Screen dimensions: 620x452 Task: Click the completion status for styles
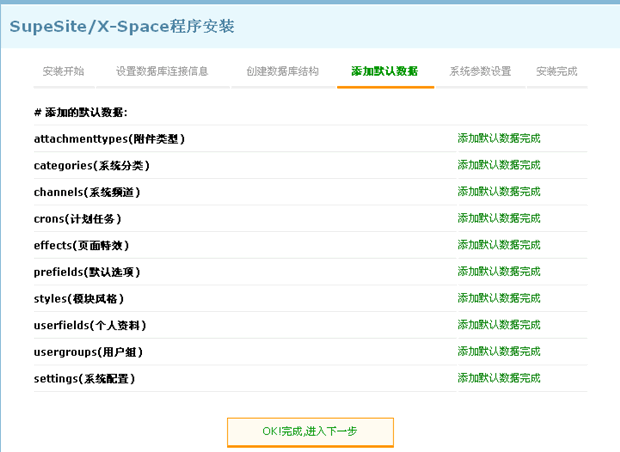[499, 298]
